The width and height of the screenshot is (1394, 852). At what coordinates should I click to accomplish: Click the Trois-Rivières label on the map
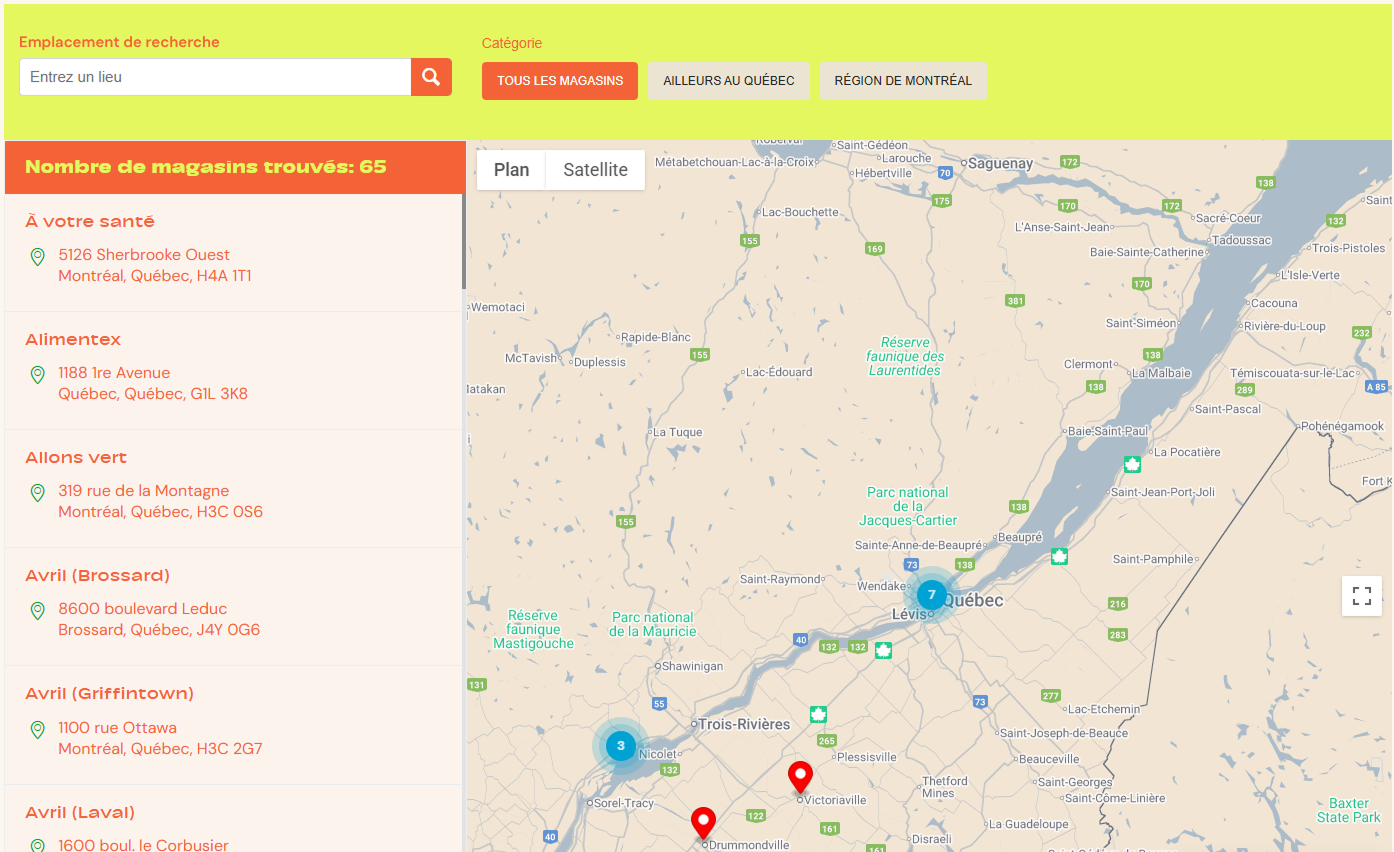744,724
